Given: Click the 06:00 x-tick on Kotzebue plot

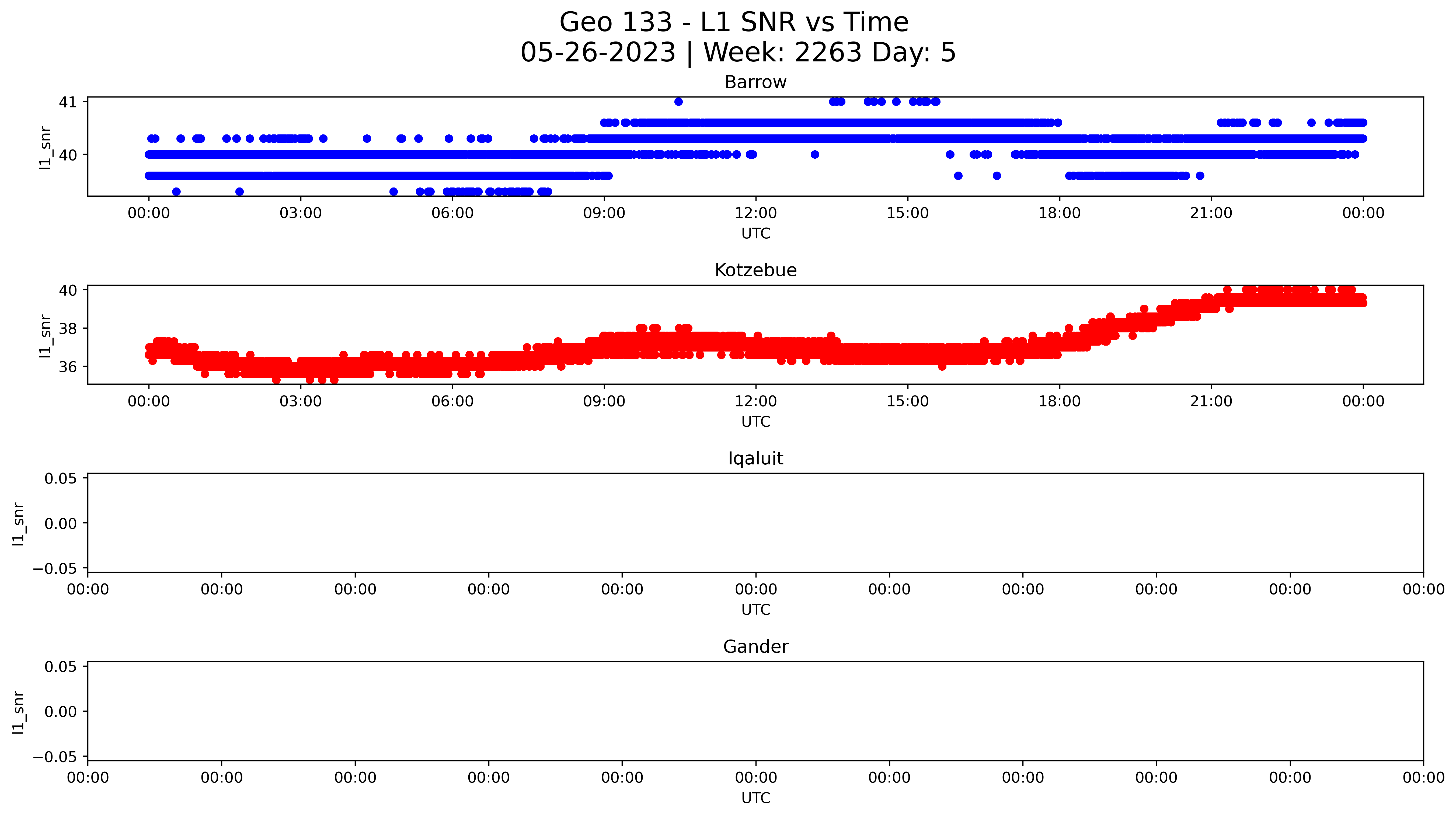Looking at the screenshot, I should tap(452, 401).
